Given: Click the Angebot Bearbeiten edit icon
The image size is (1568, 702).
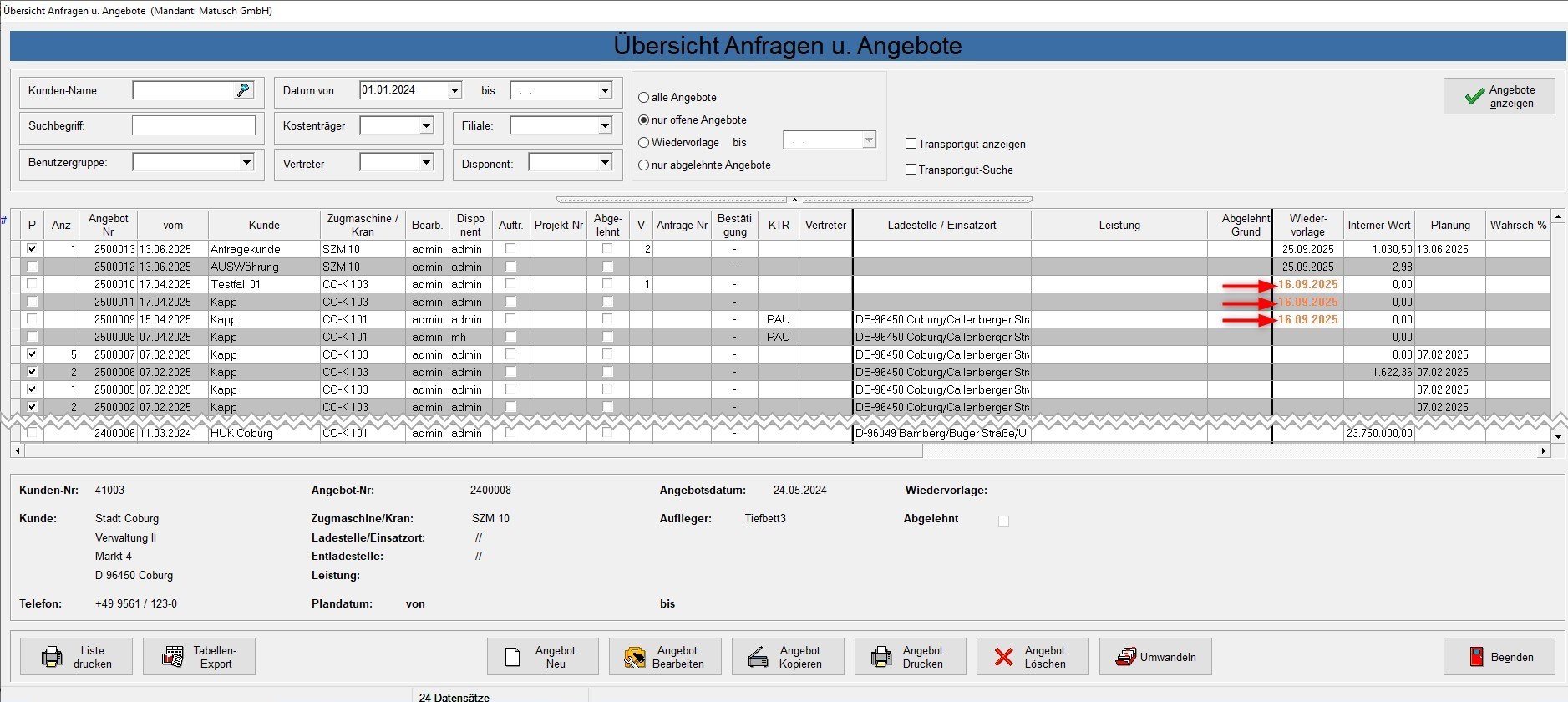Looking at the screenshot, I should click(635, 658).
